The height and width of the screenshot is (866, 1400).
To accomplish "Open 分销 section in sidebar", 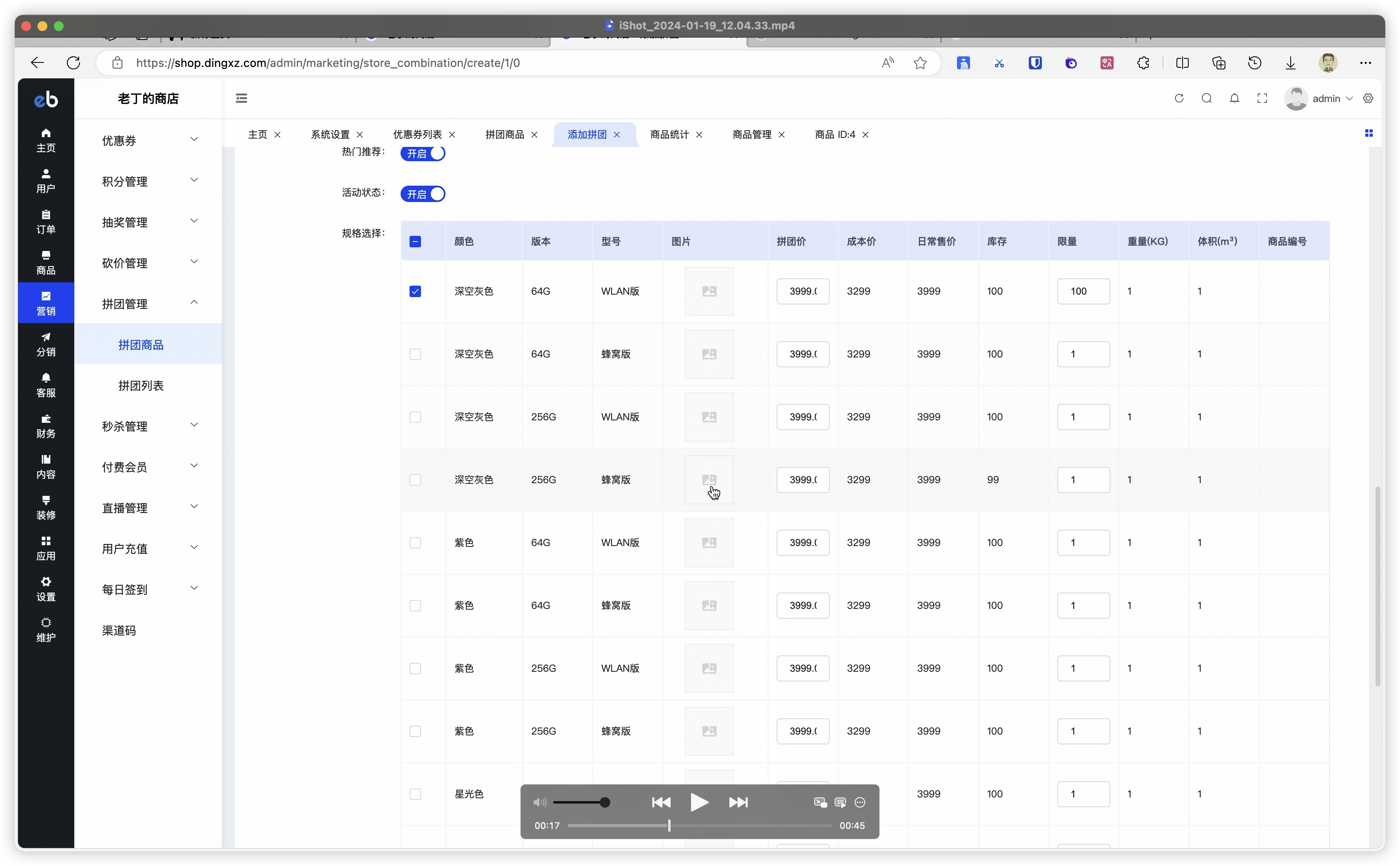I will click(46, 344).
